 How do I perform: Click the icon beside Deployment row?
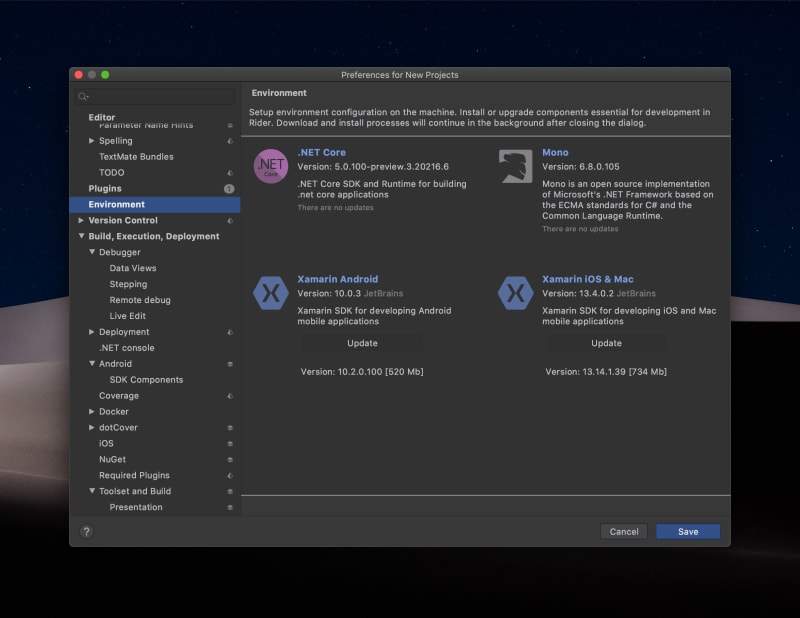tap(230, 332)
